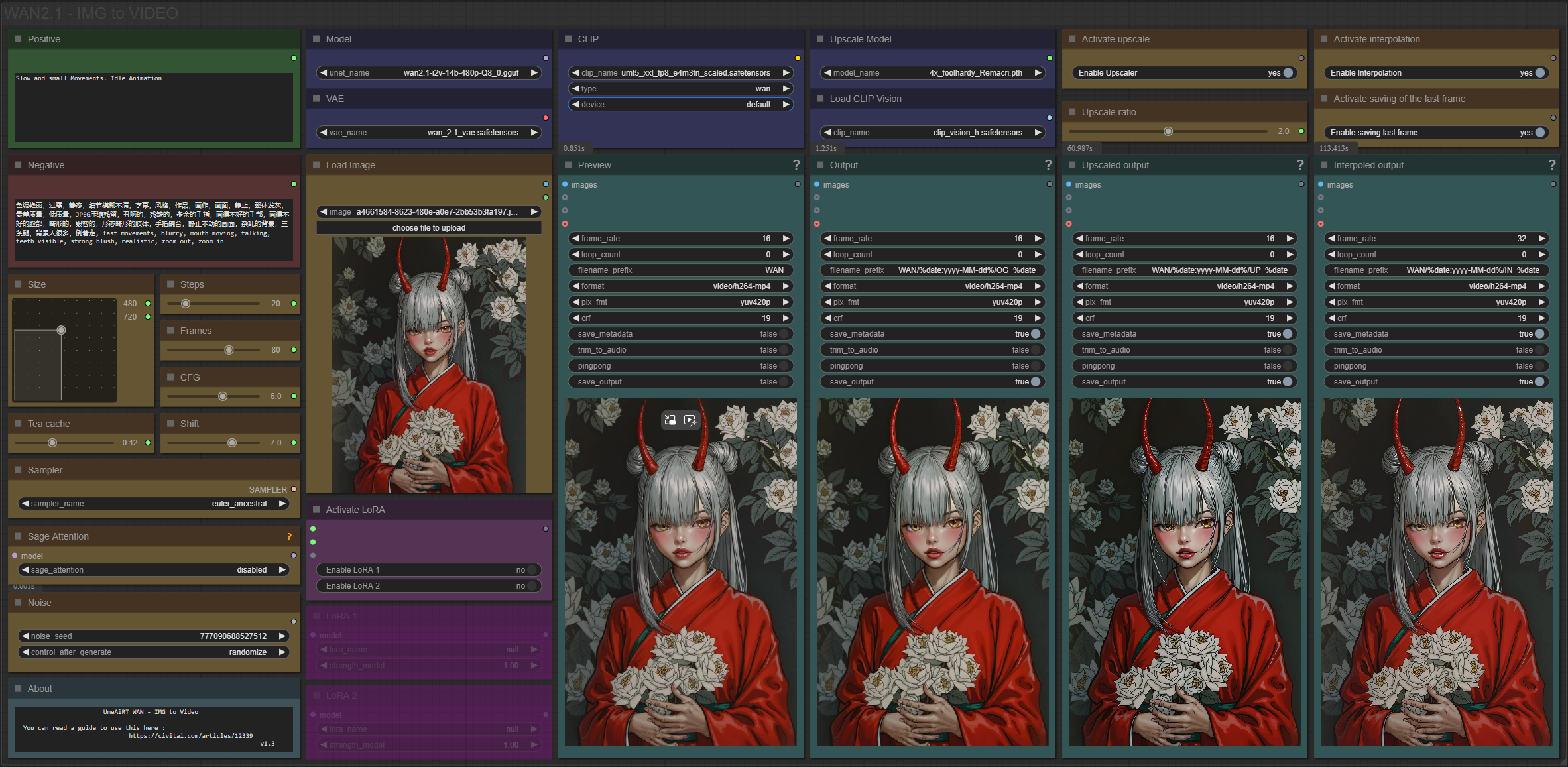Click the collapse square on Load Image node
1568x767 pixels.
[316, 165]
